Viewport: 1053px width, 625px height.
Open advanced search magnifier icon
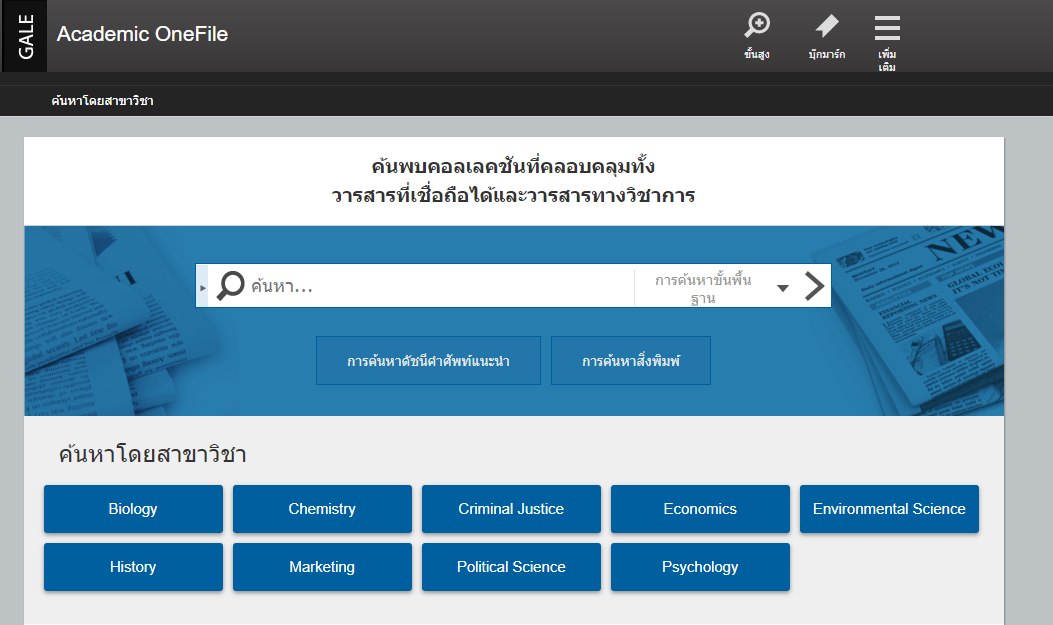[x=757, y=26]
